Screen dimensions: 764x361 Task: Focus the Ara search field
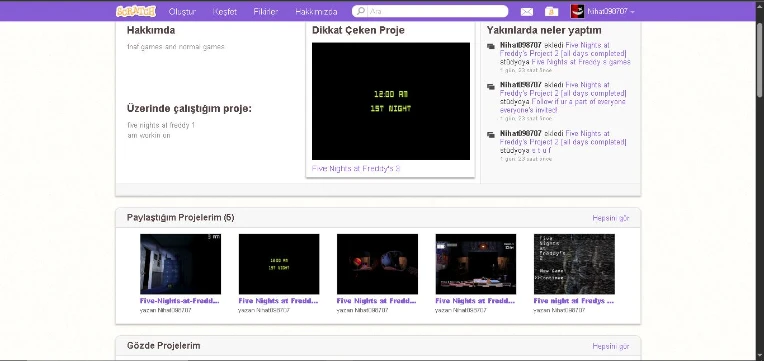[437, 11]
